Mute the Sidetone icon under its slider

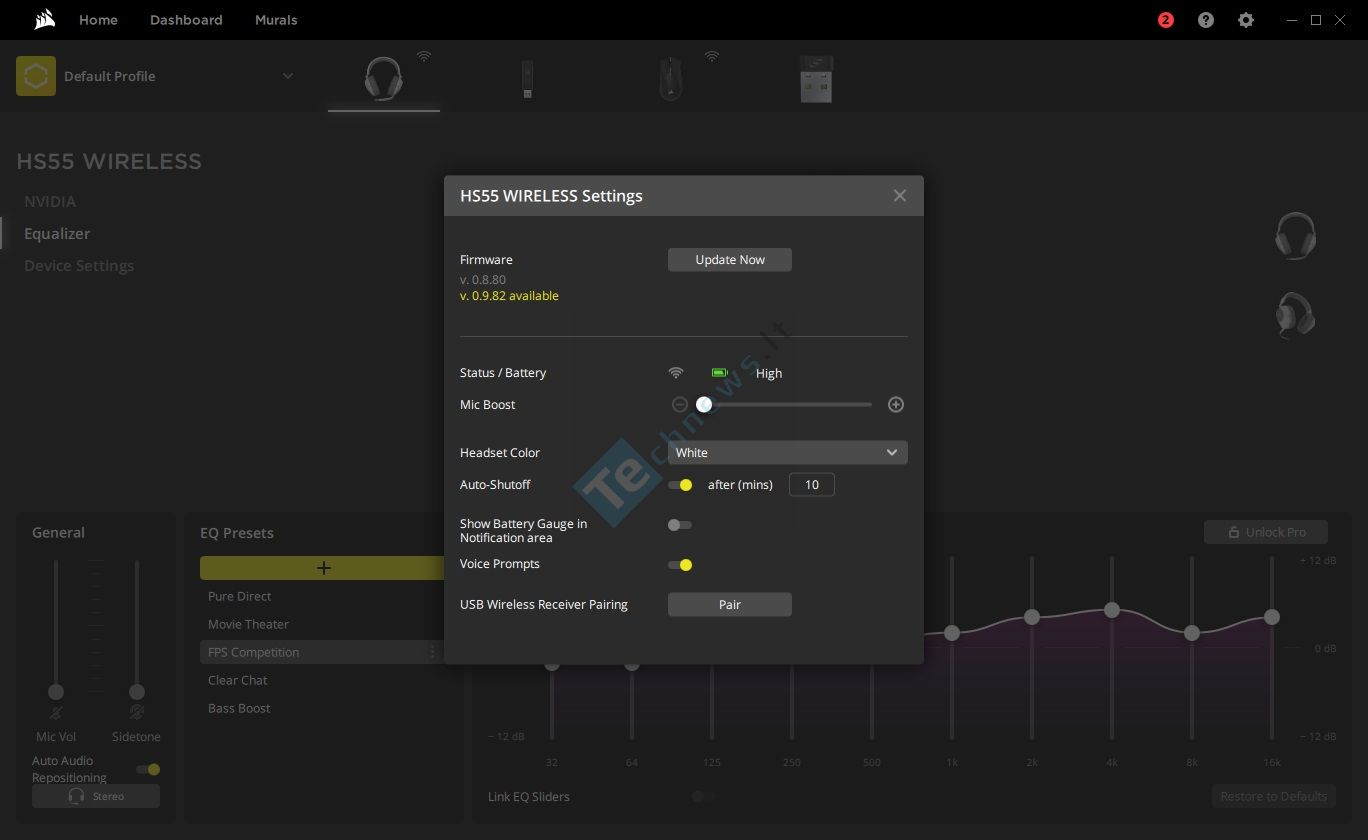click(x=136, y=712)
